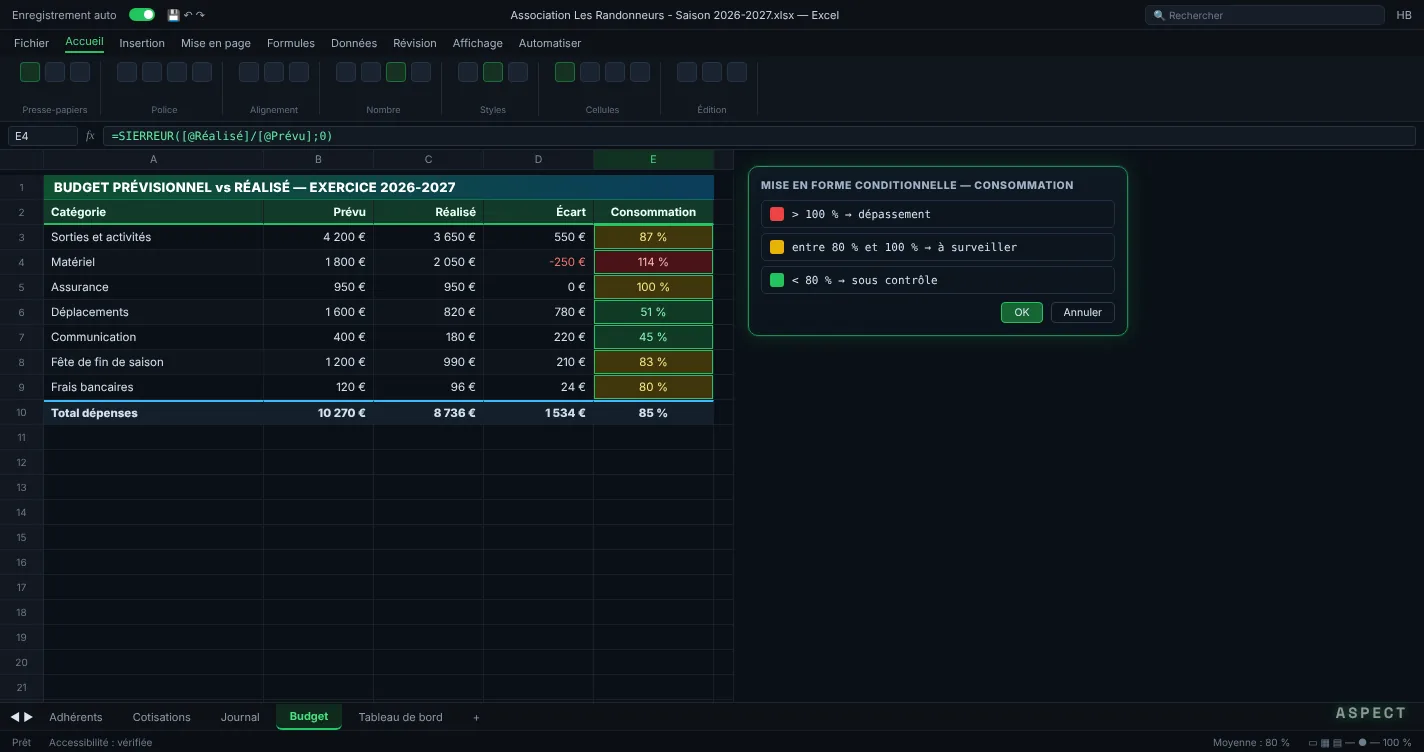
Task: Click in the Rechercher search field
Action: coord(1265,15)
